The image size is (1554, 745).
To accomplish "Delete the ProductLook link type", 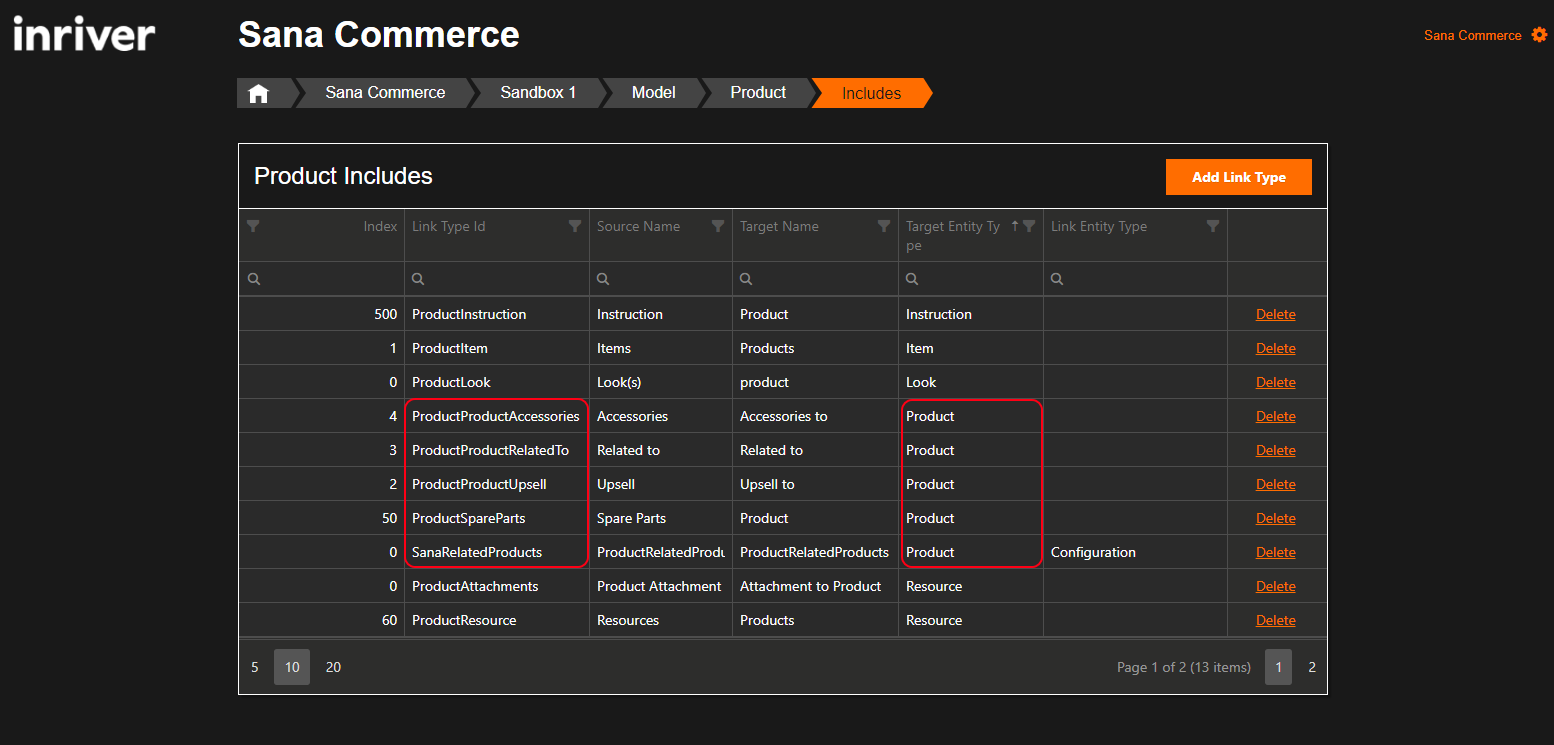I will click(1275, 382).
